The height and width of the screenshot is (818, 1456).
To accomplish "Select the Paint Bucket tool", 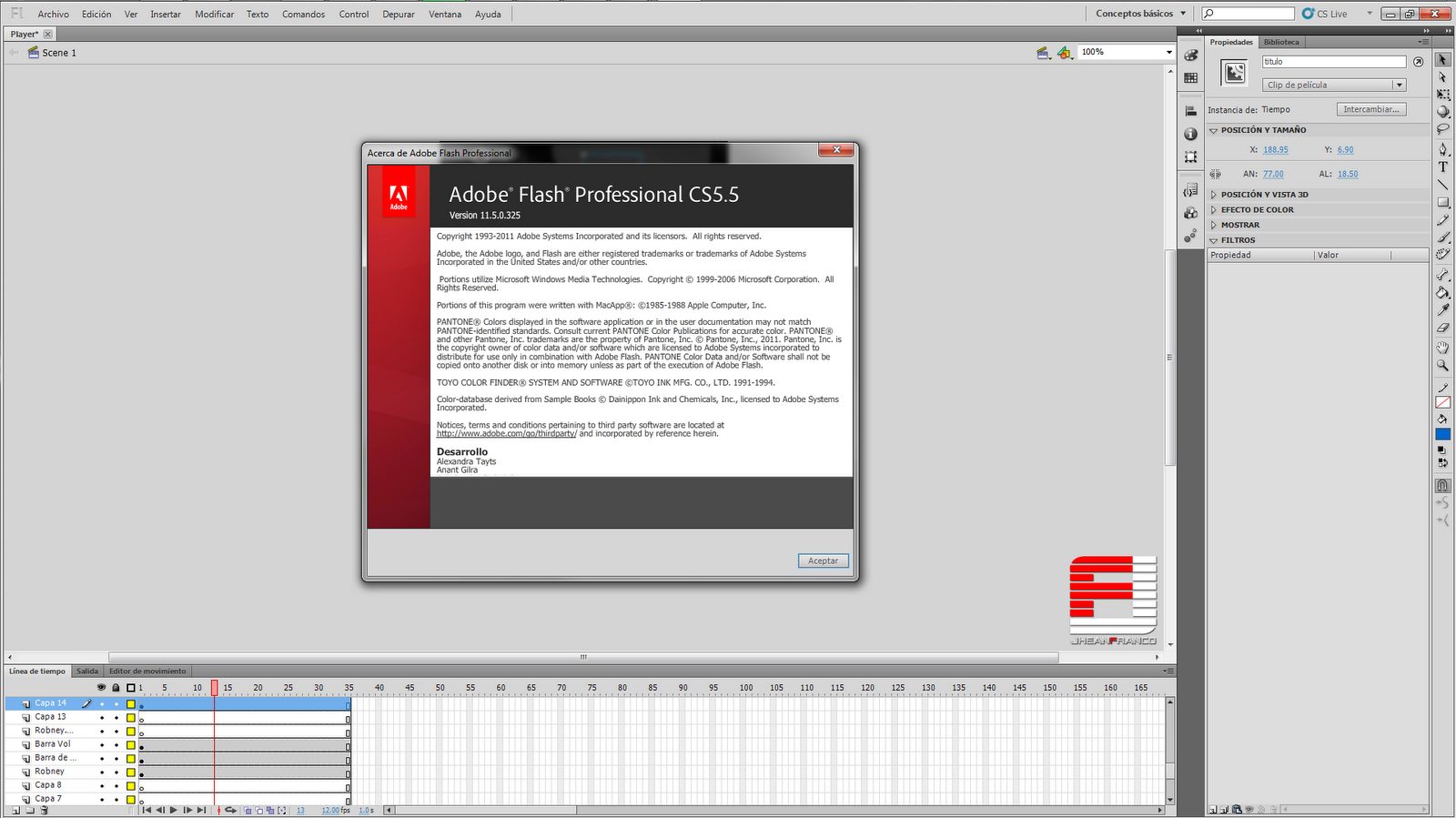I will click(x=1442, y=293).
